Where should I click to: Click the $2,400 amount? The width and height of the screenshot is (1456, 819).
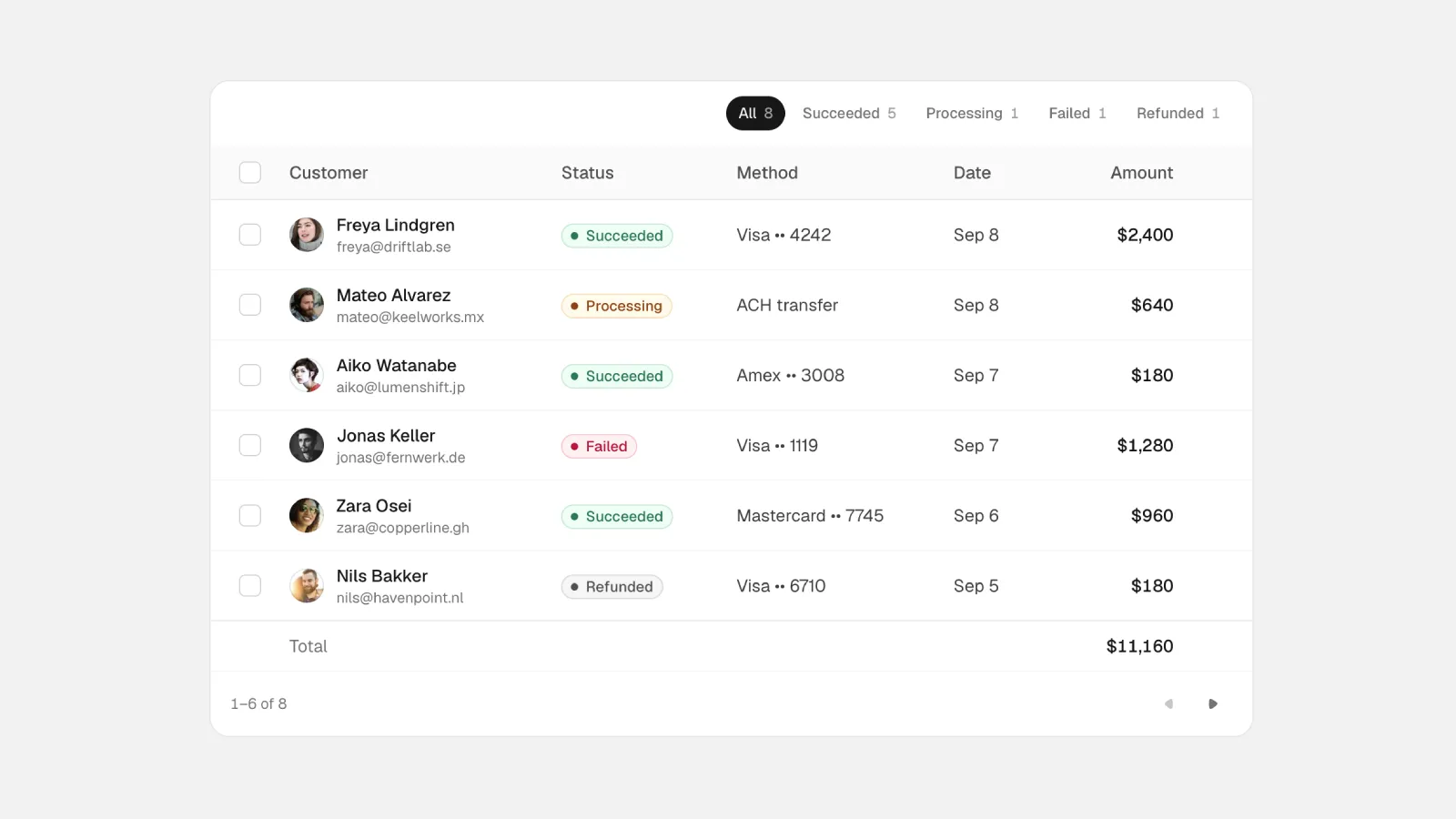tap(1145, 235)
